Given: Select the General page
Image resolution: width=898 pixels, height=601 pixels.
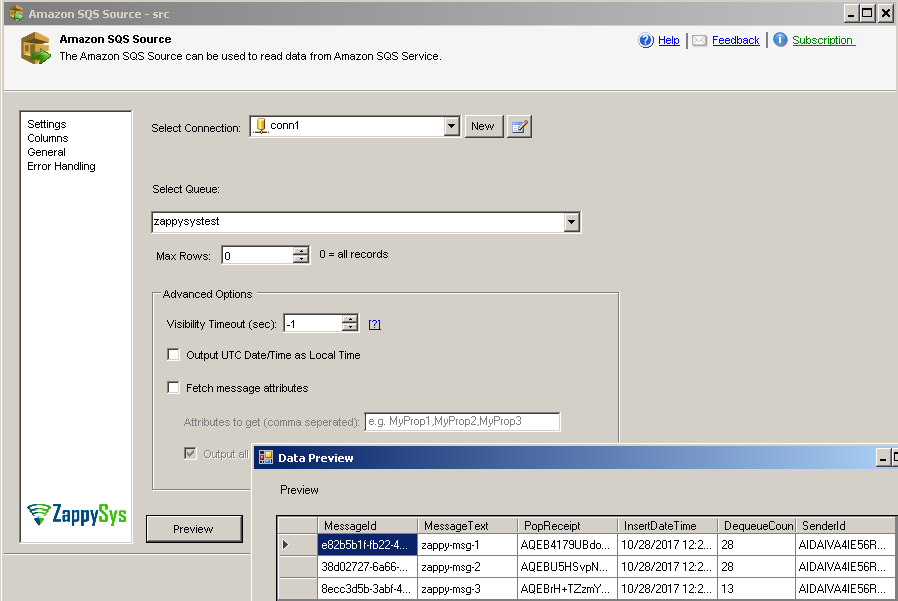Looking at the screenshot, I should click(x=46, y=152).
